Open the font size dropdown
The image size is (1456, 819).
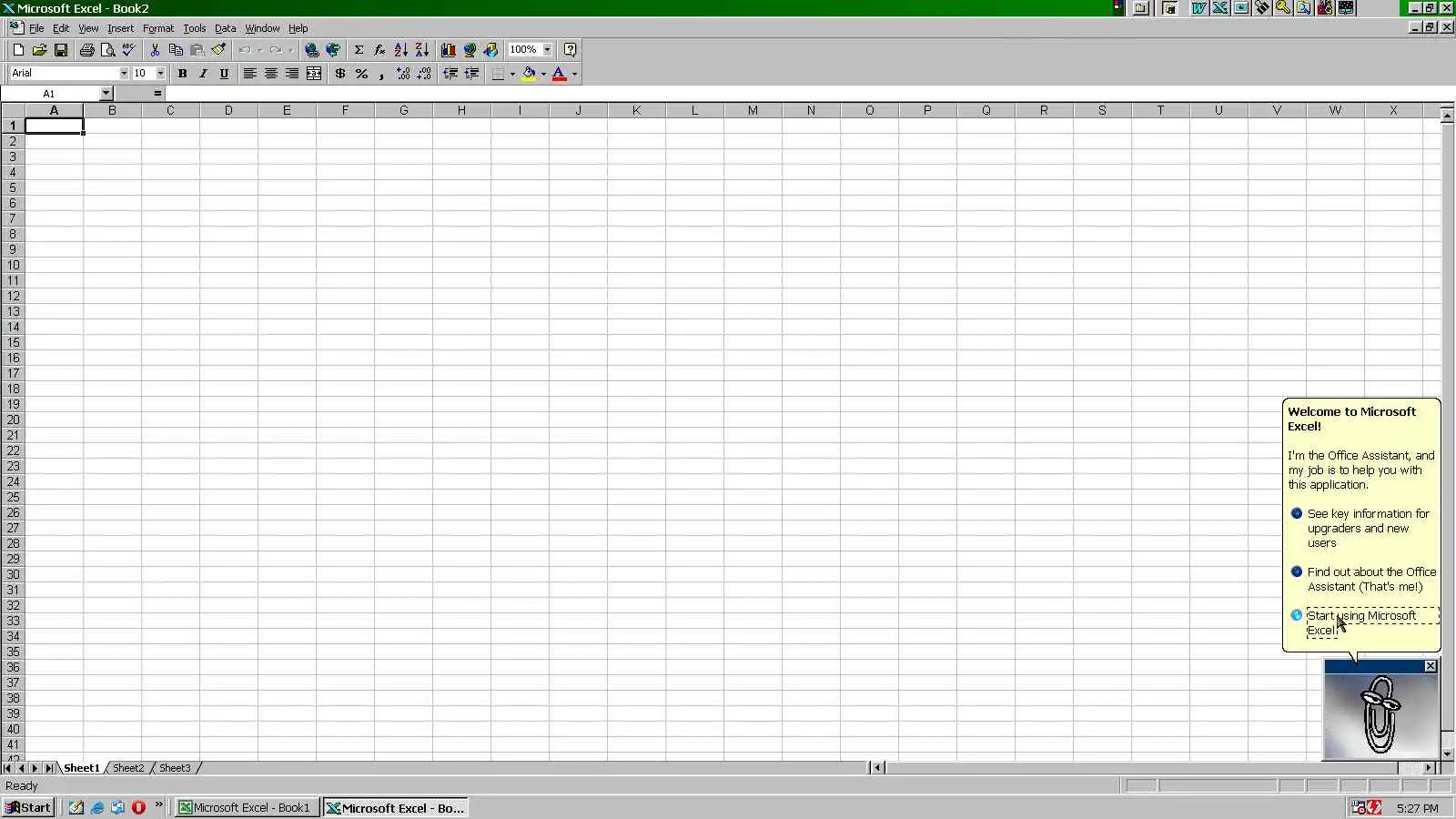[160, 74]
